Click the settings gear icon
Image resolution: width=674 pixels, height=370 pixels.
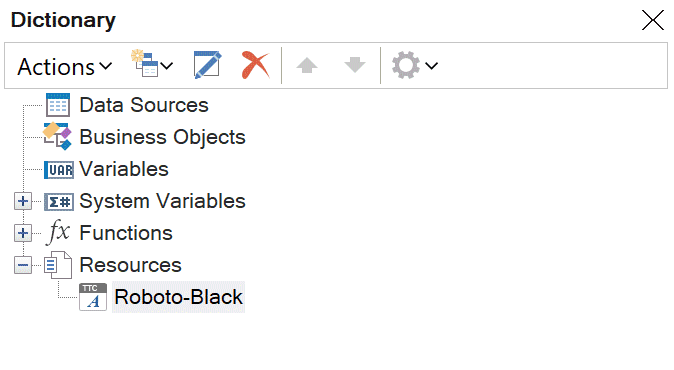[x=406, y=65]
